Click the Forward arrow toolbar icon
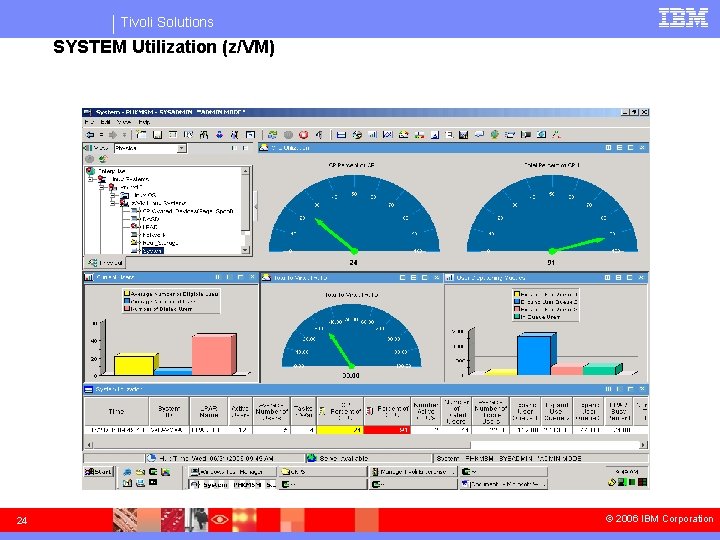 [112, 135]
